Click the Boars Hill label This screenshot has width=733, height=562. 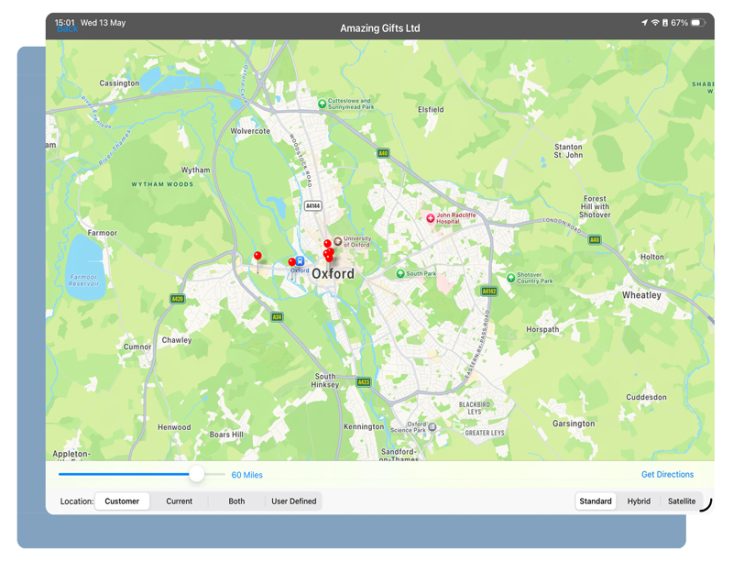226,434
